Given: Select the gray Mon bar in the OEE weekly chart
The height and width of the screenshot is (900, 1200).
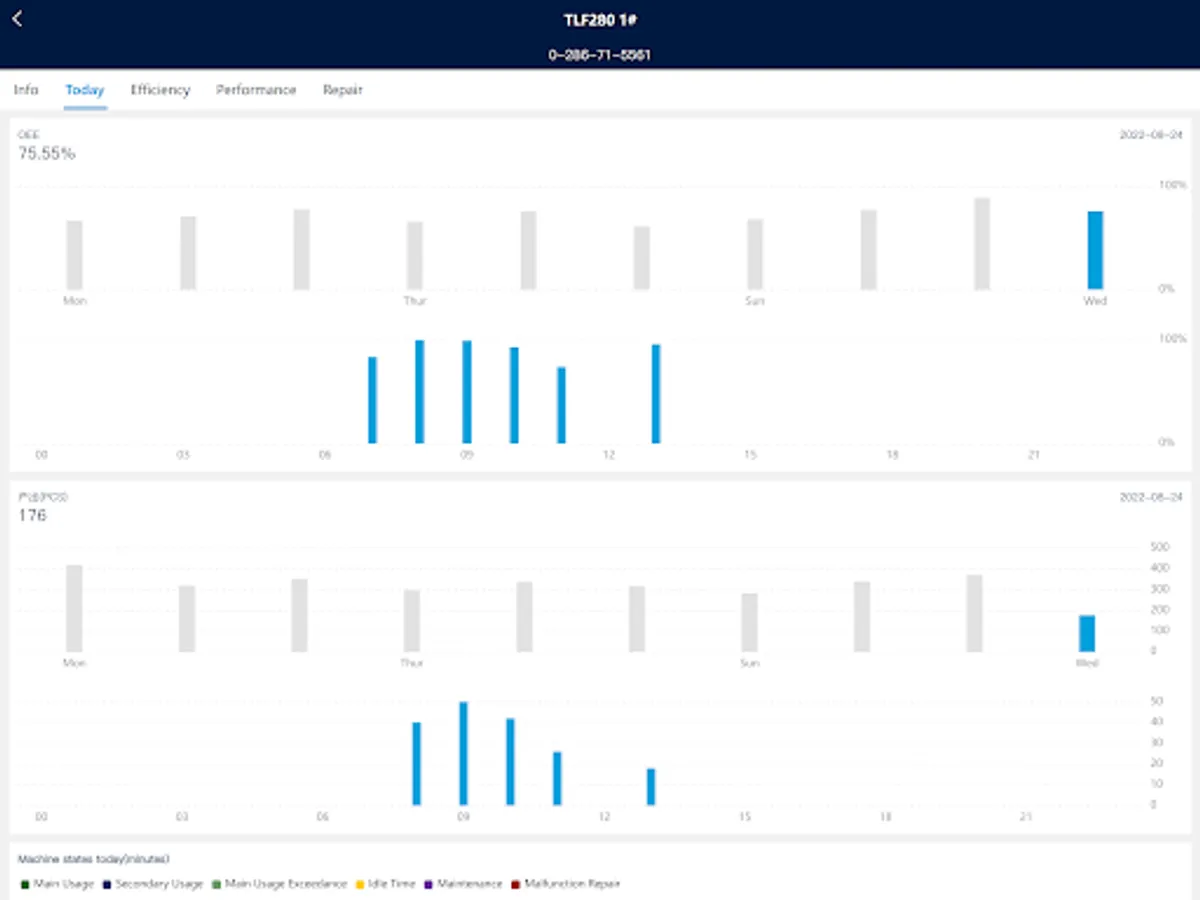Looking at the screenshot, I should (74, 255).
